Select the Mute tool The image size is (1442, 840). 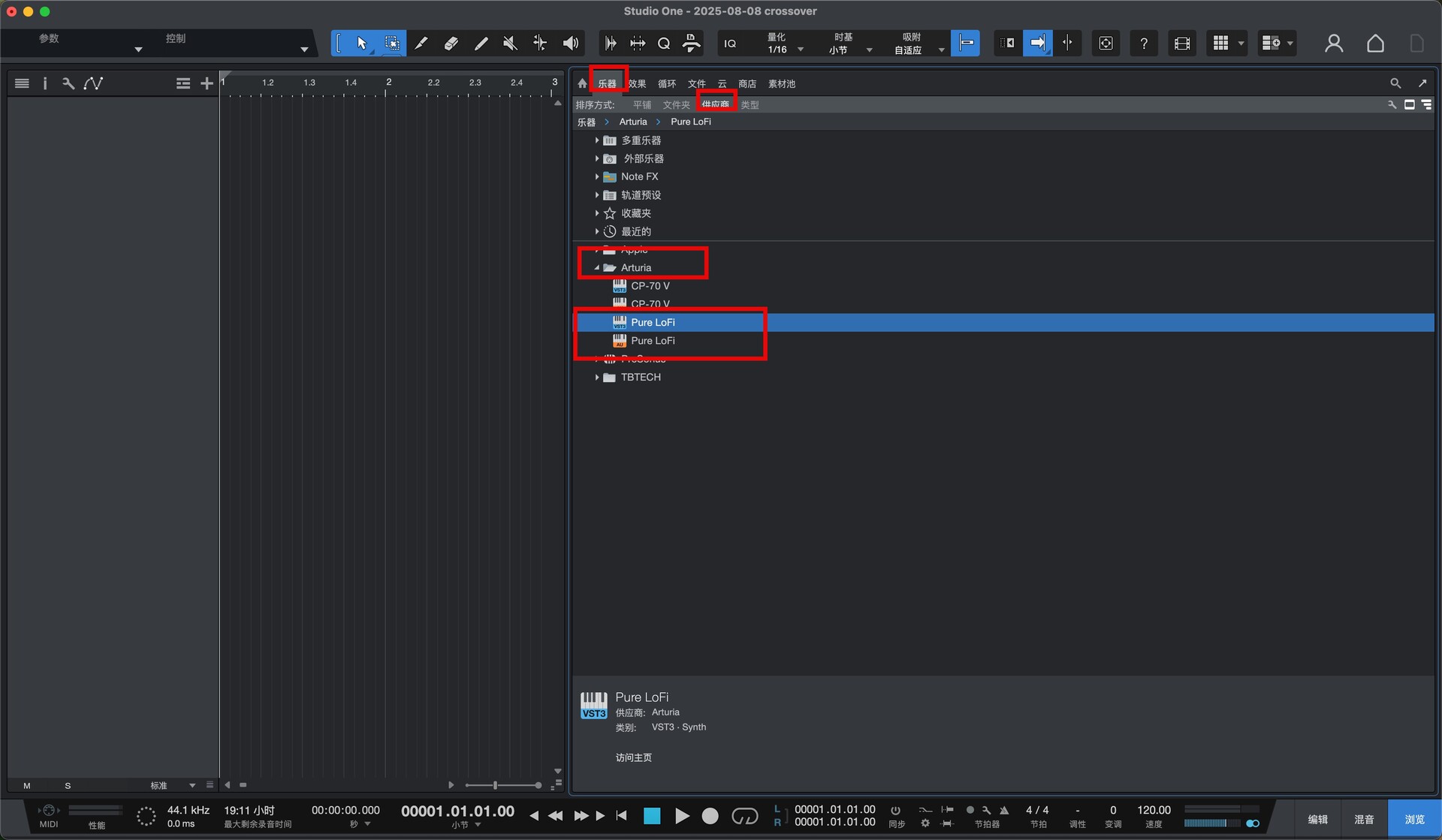tap(510, 44)
